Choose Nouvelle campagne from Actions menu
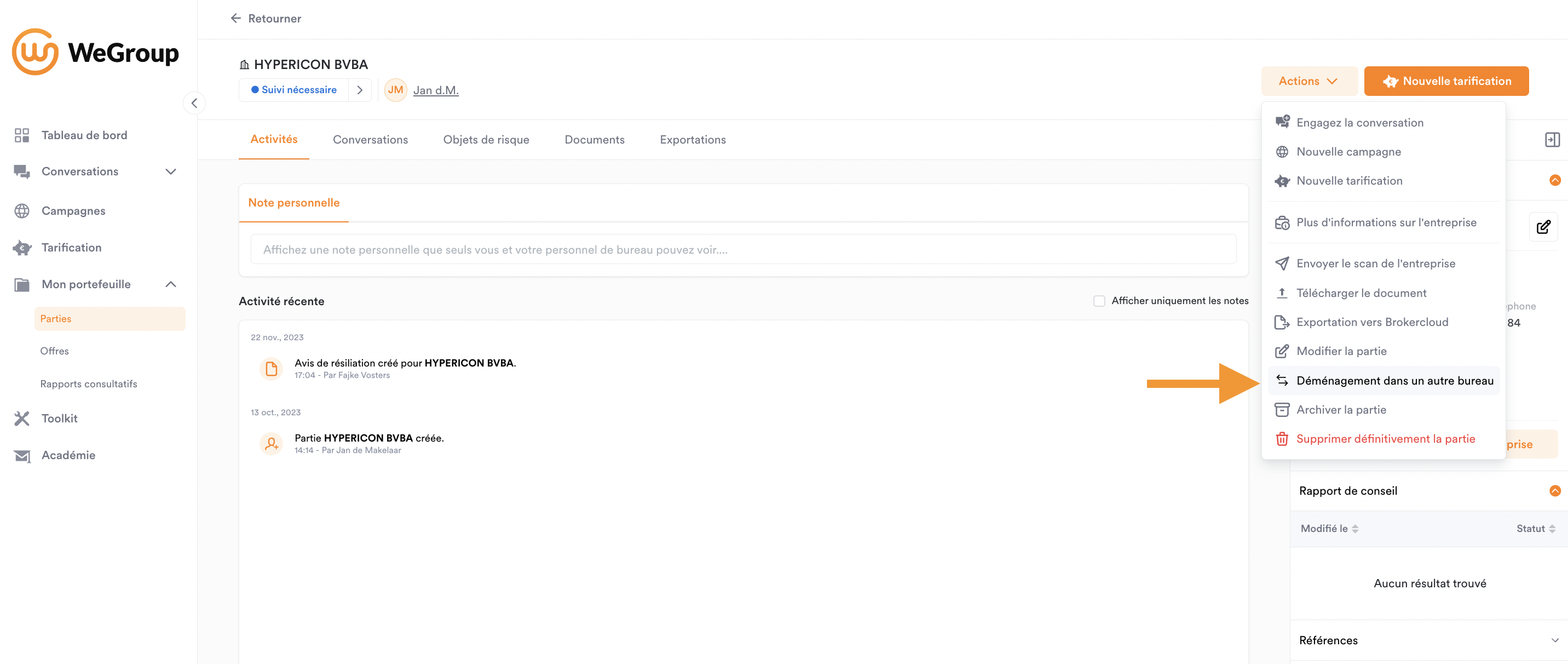The image size is (1568, 664). (1383, 152)
